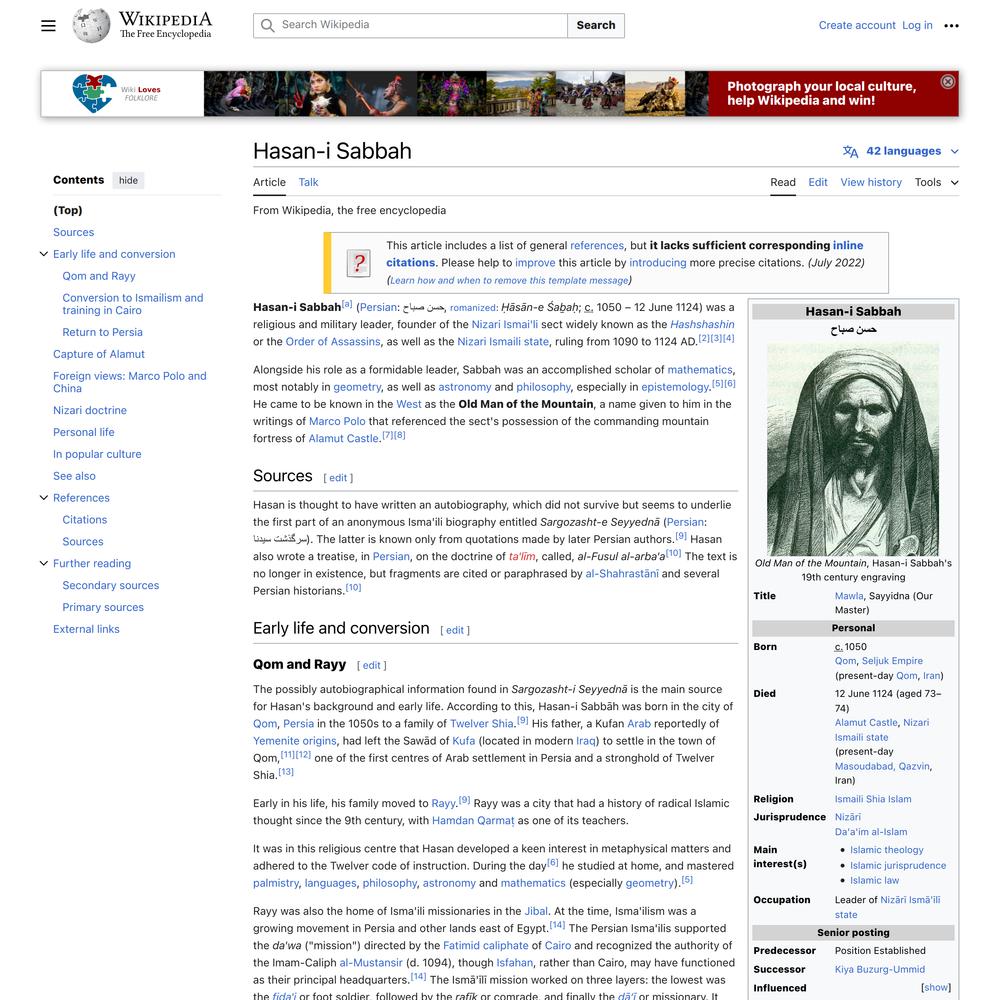Focus the Search Wikipedia input field
The image size is (1000, 1000).
tap(410, 26)
